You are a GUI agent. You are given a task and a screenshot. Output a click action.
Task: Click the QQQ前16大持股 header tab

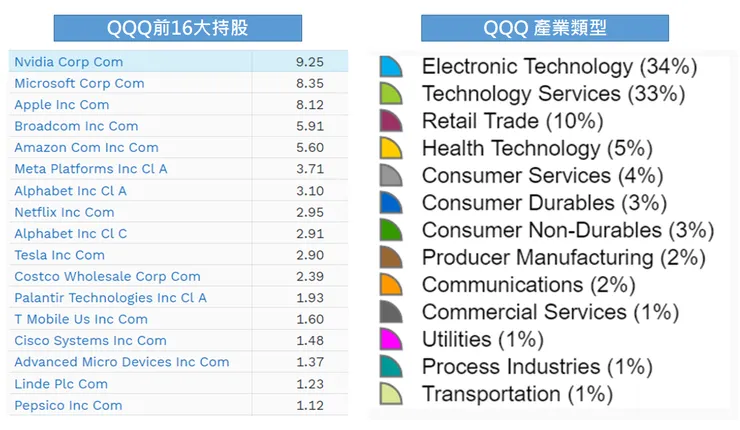[177, 28]
